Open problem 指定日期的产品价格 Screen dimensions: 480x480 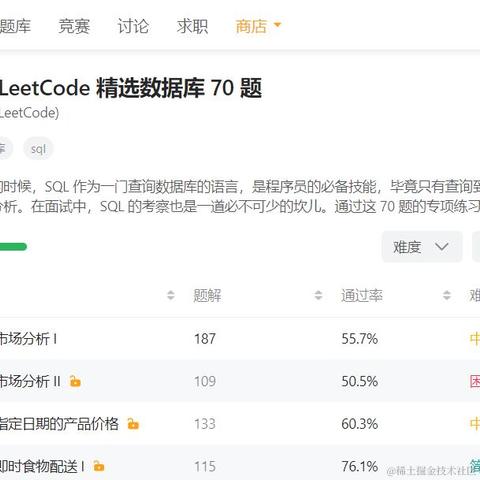point(59,424)
